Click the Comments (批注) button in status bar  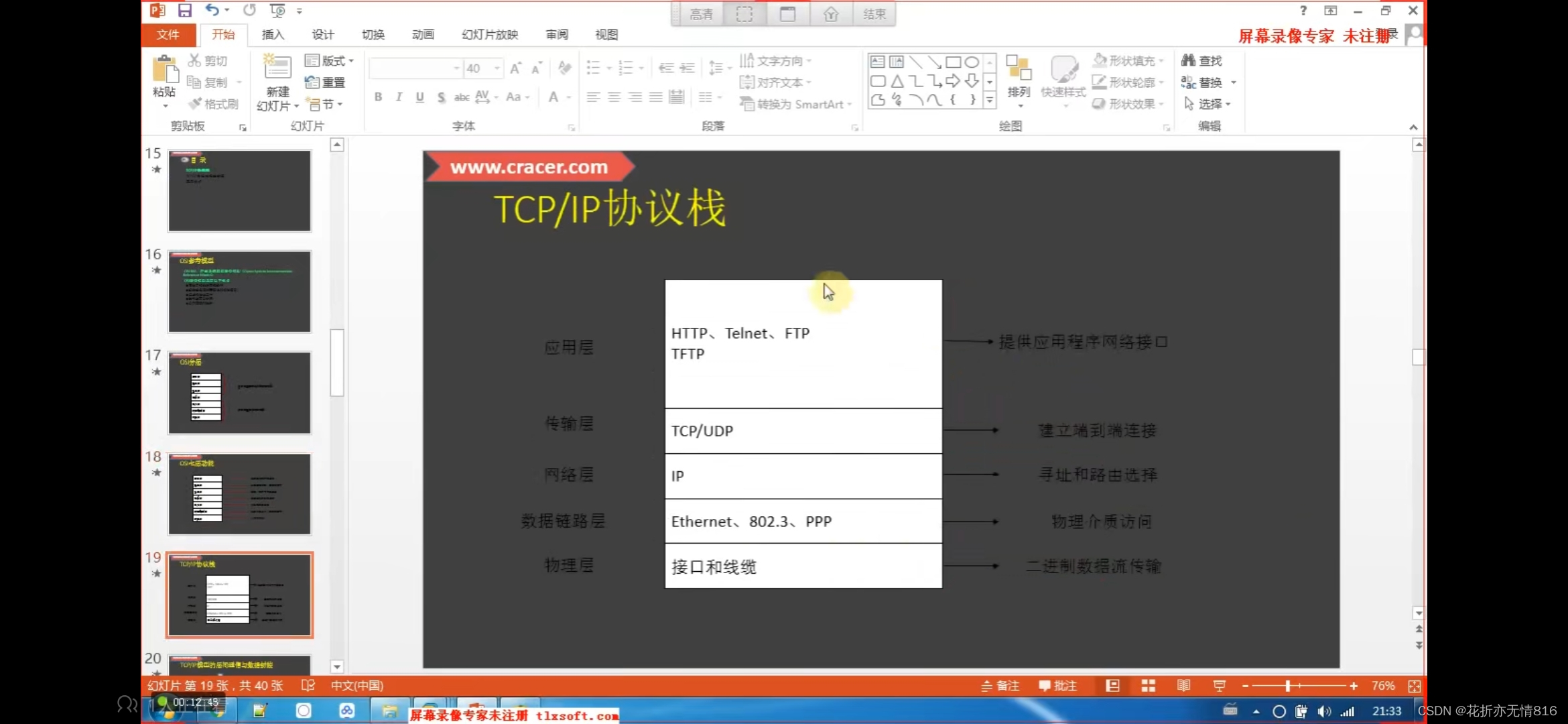[1057, 685]
